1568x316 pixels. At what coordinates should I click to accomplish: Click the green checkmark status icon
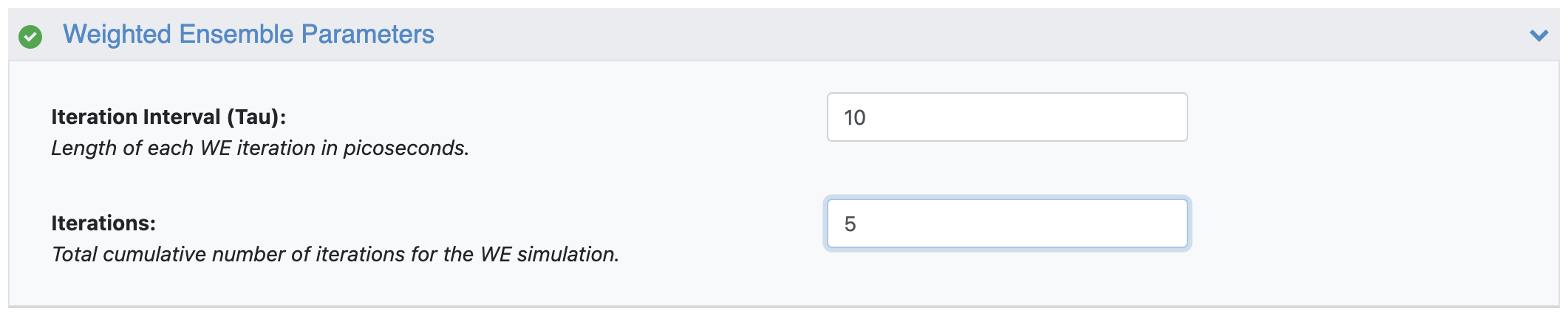pyautogui.click(x=30, y=36)
